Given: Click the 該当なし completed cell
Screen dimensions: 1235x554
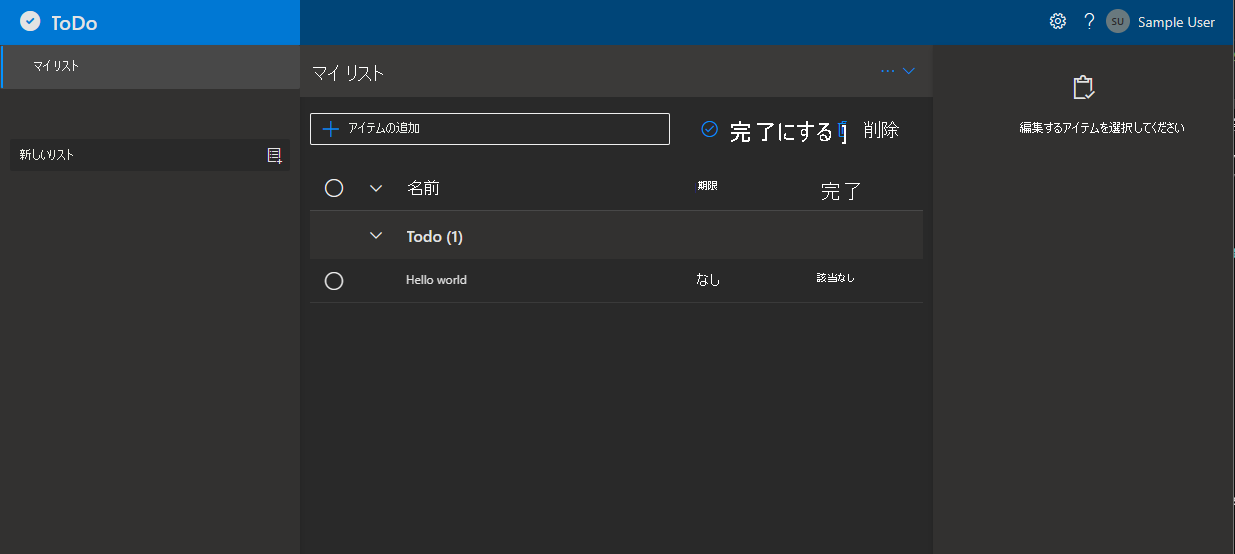Looking at the screenshot, I should tap(835, 278).
